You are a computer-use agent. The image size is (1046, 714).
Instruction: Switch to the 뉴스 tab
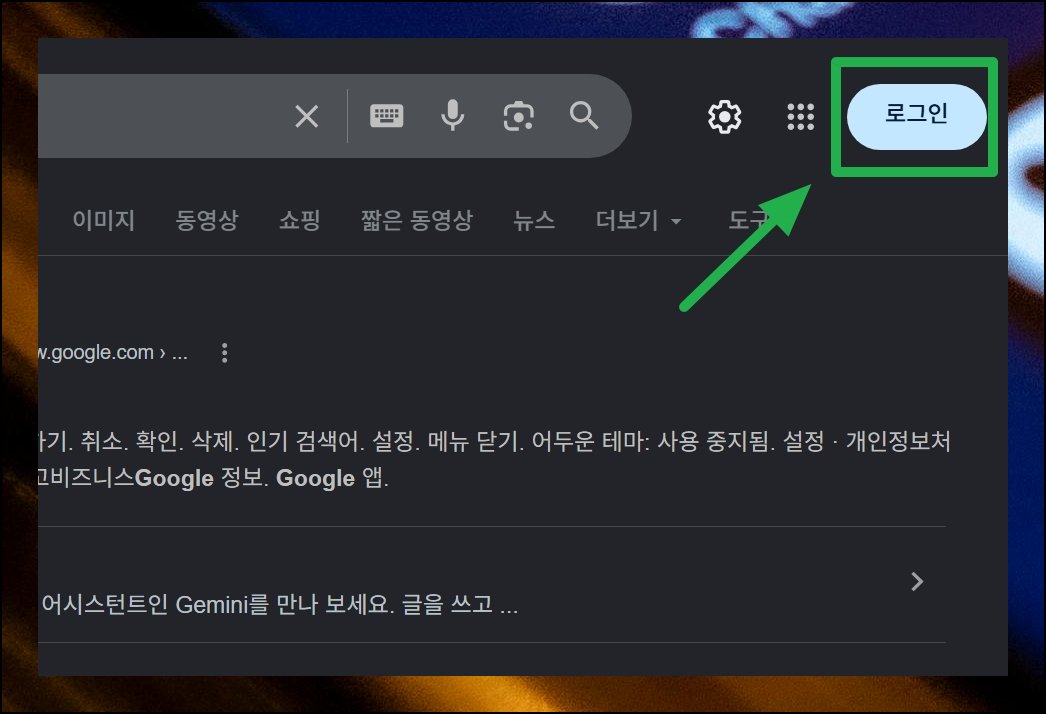coord(534,220)
